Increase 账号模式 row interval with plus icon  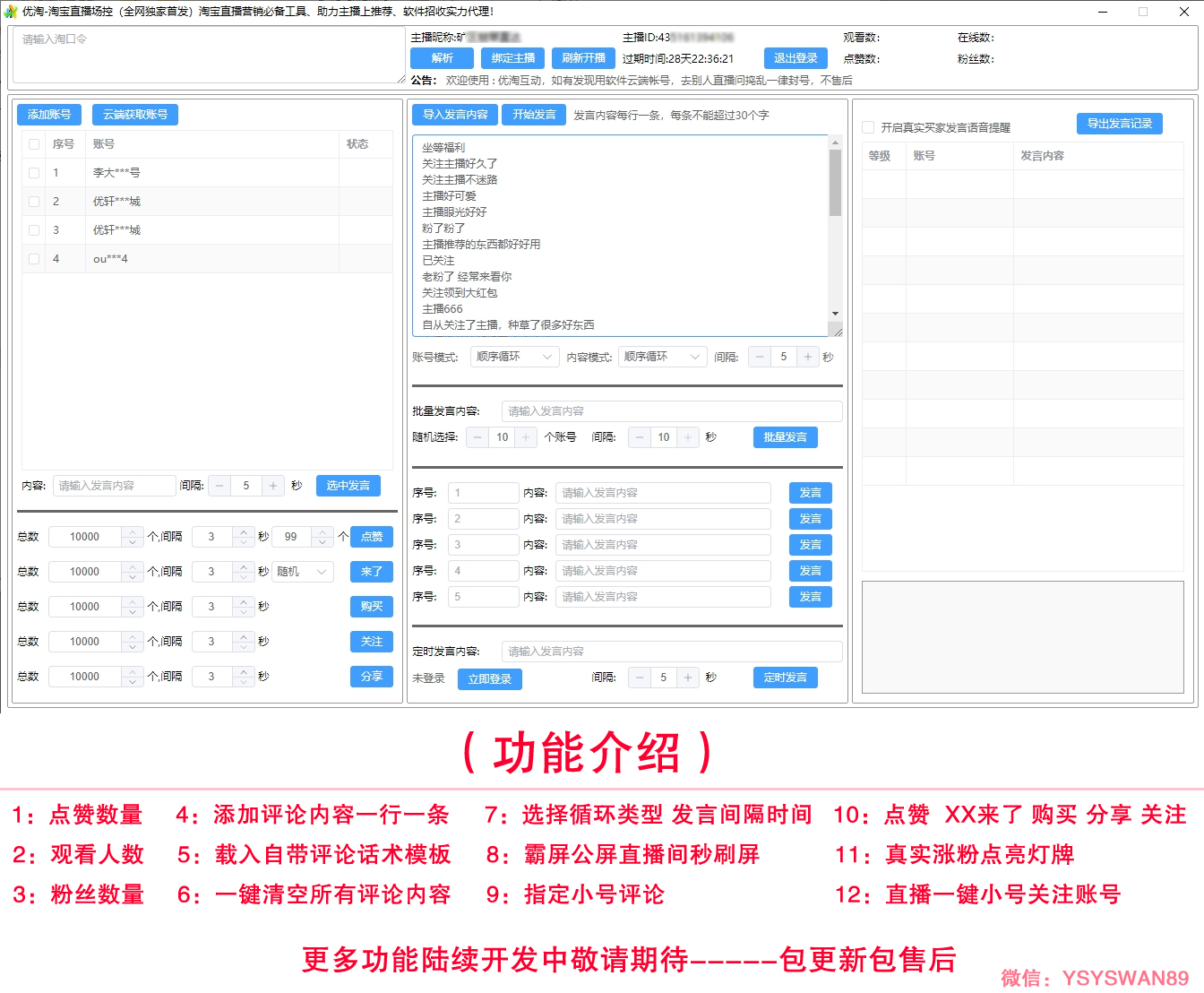click(807, 357)
